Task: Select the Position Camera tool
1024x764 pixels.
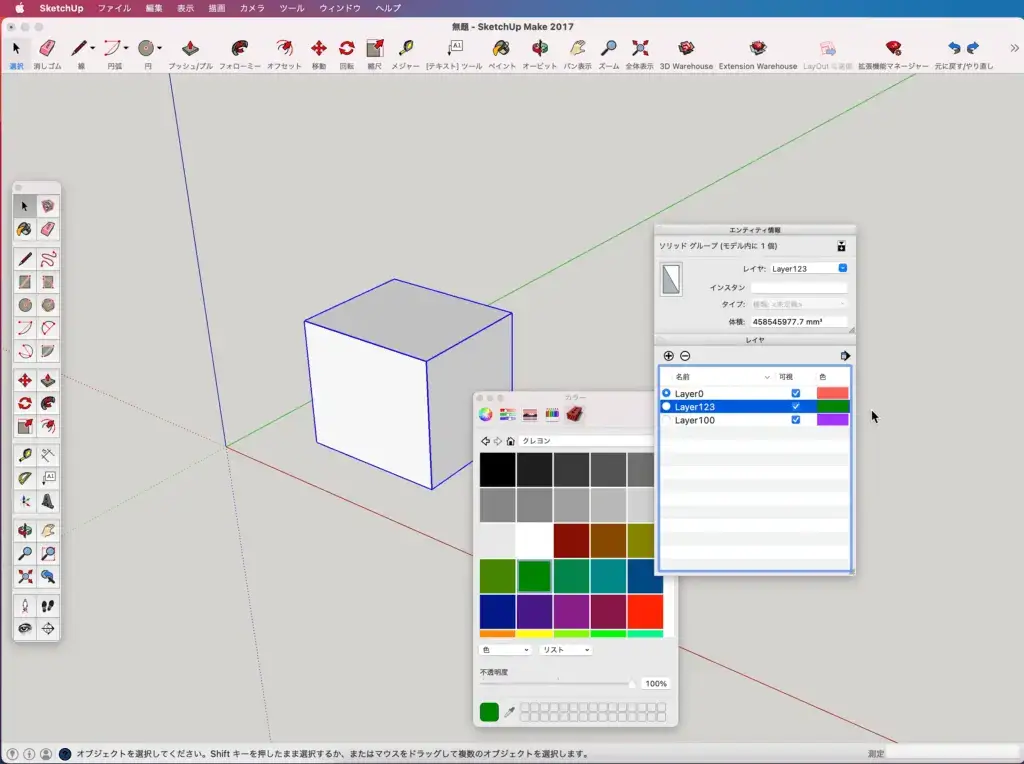Action: click(25, 606)
